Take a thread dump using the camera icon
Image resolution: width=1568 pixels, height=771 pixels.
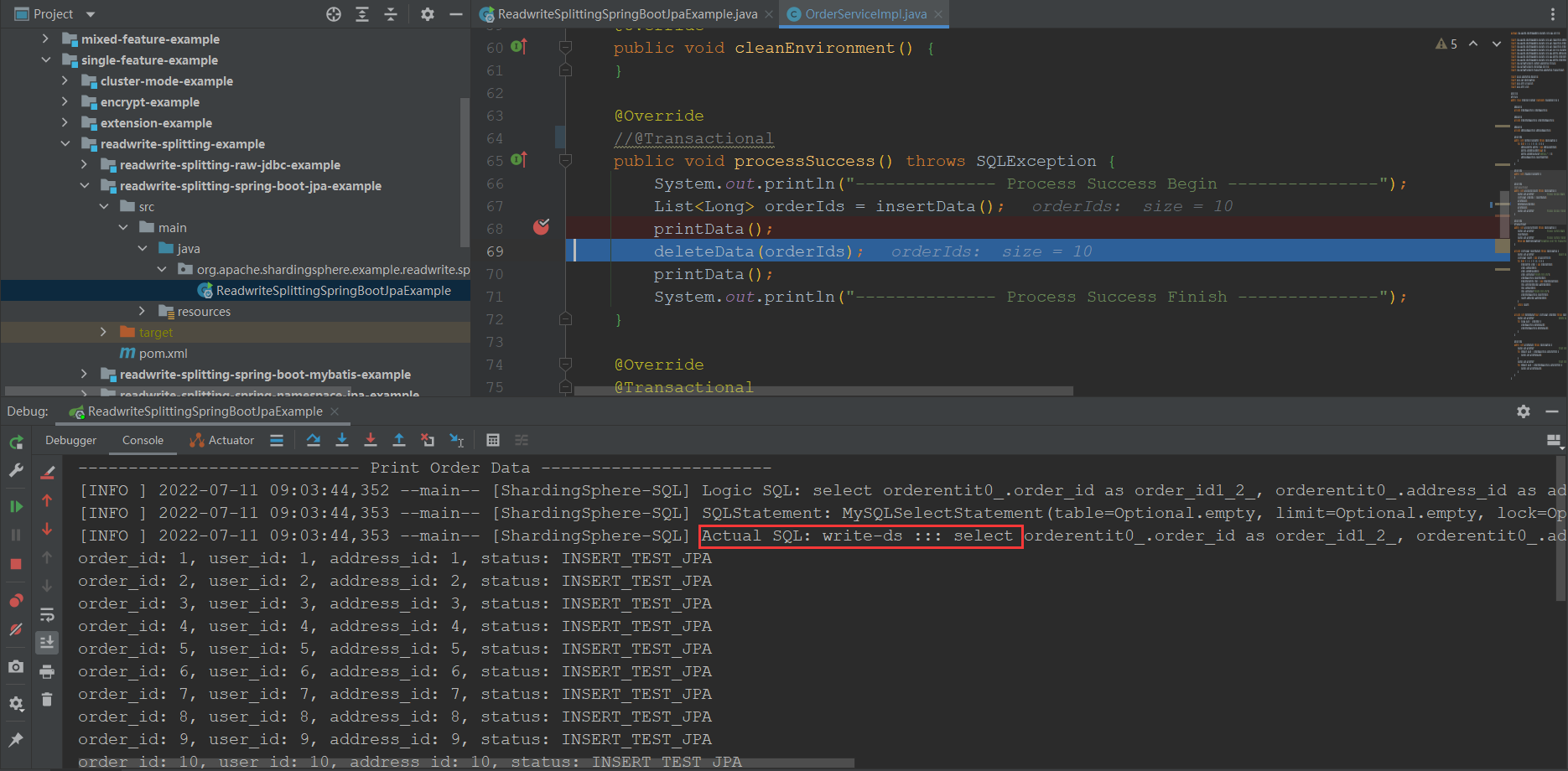(x=15, y=666)
